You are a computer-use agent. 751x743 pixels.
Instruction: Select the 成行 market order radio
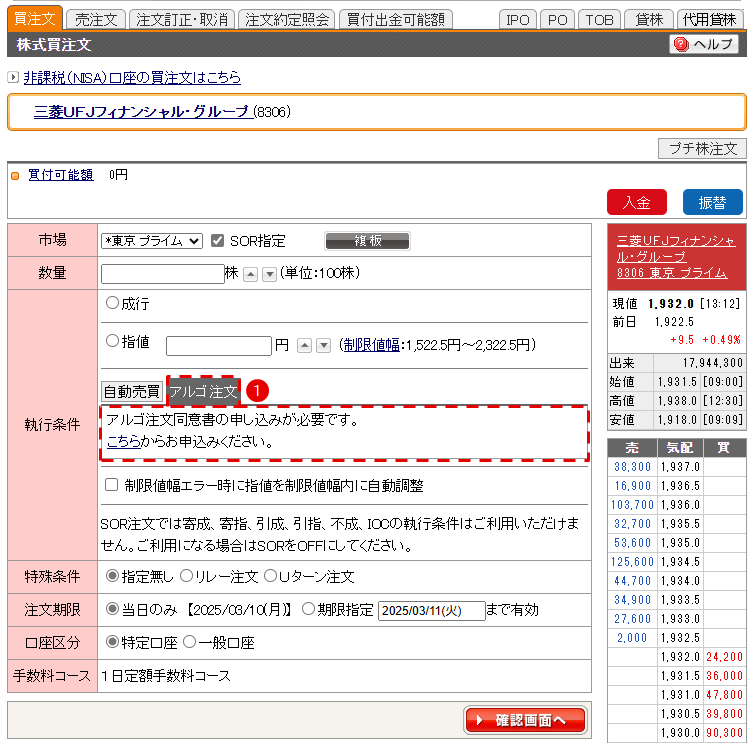pyautogui.click(x=112, y=303)
